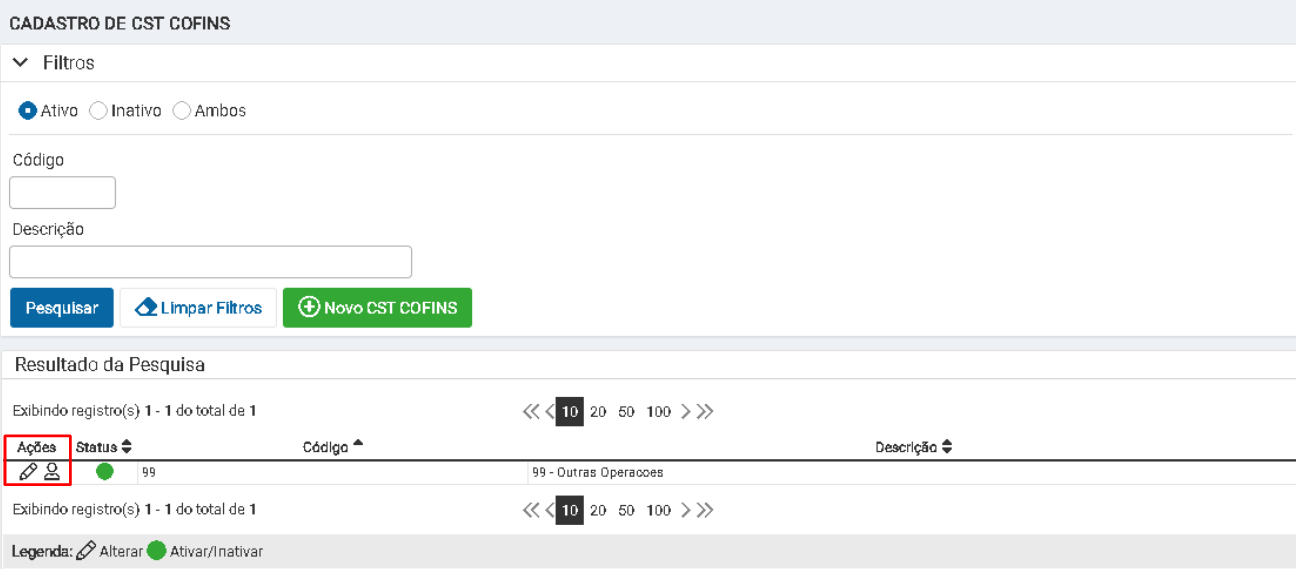Go to the first page in the top pagination
This screenshot has width=1296, height=569.
click(531, 412)
